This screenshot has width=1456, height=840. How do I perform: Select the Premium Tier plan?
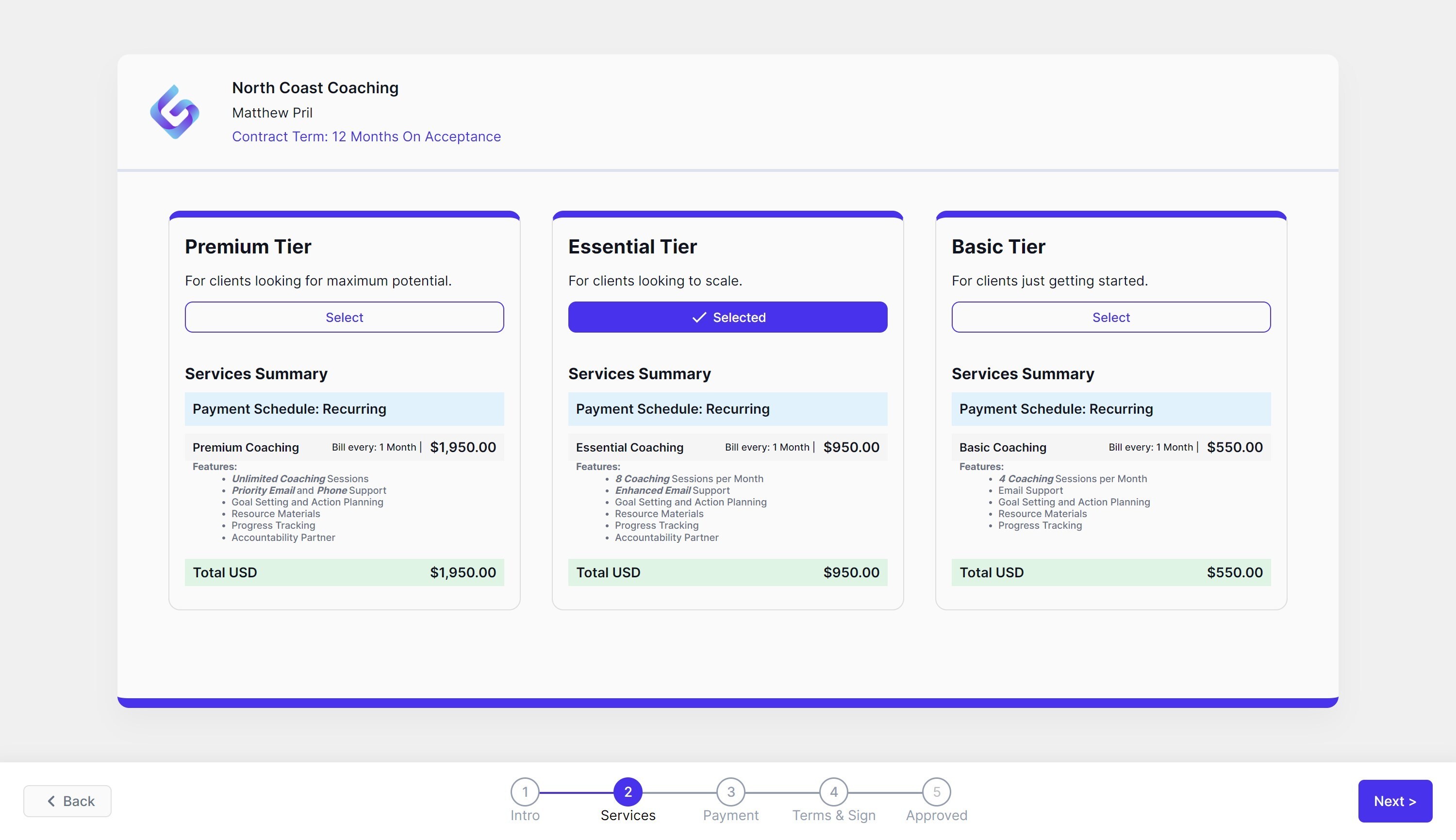344,318
